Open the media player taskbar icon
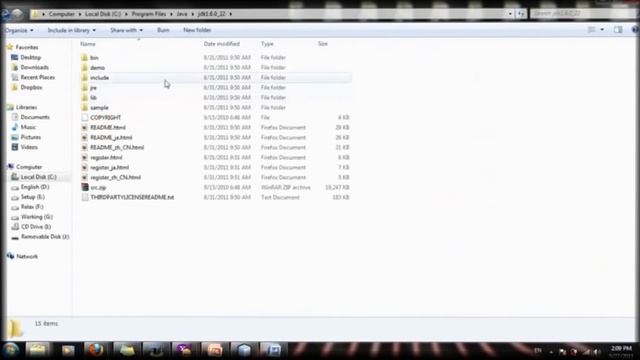Viewport: 640px width, 360px height. tap(68, 350)
